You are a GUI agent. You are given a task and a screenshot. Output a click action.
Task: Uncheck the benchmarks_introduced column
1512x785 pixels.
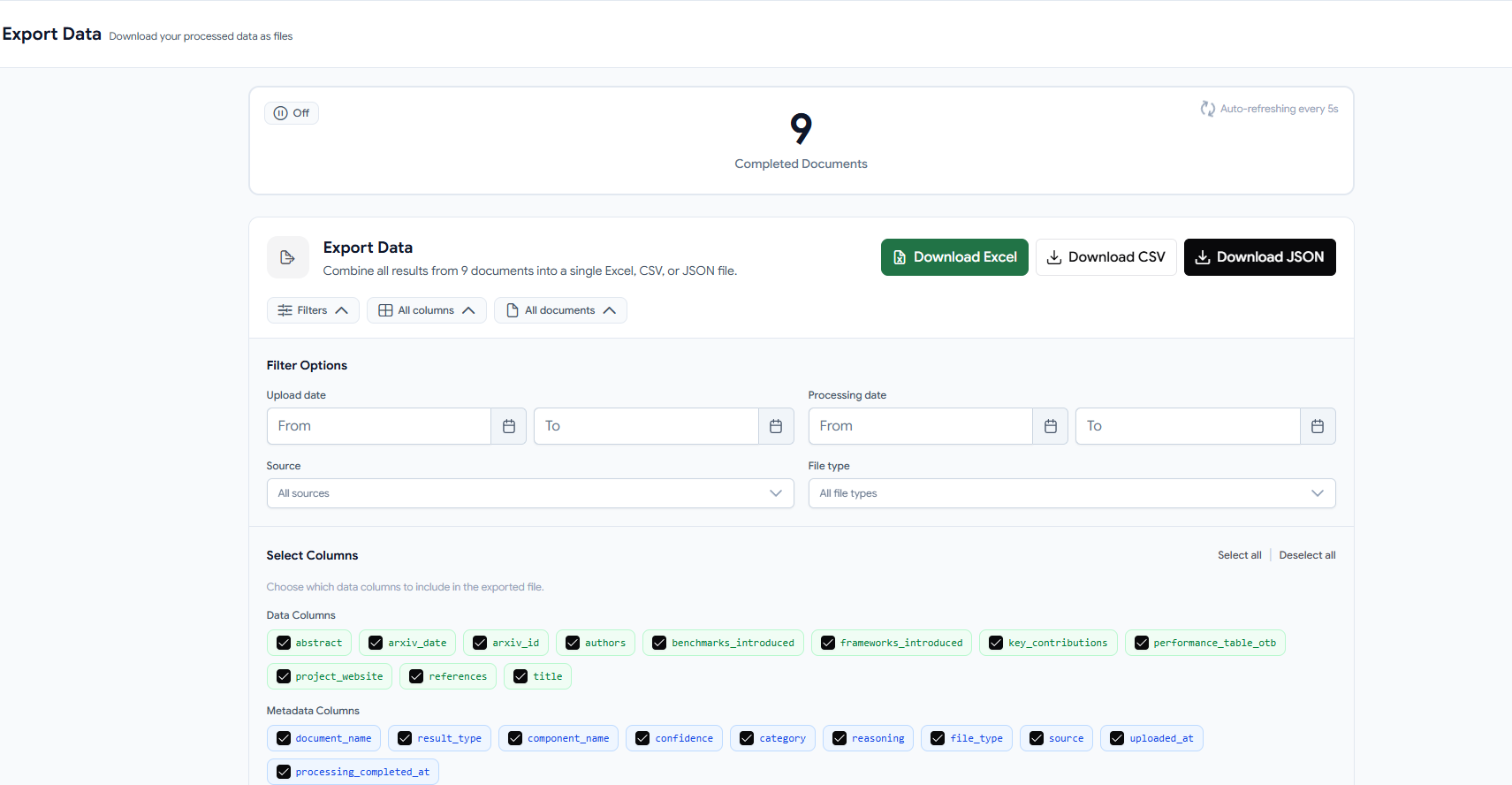pos(659,643)
